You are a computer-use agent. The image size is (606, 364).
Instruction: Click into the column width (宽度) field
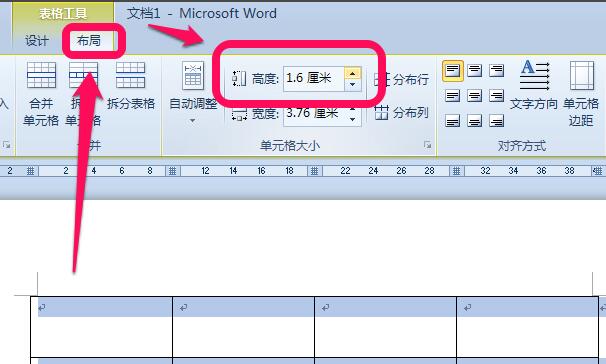(313, 113)
